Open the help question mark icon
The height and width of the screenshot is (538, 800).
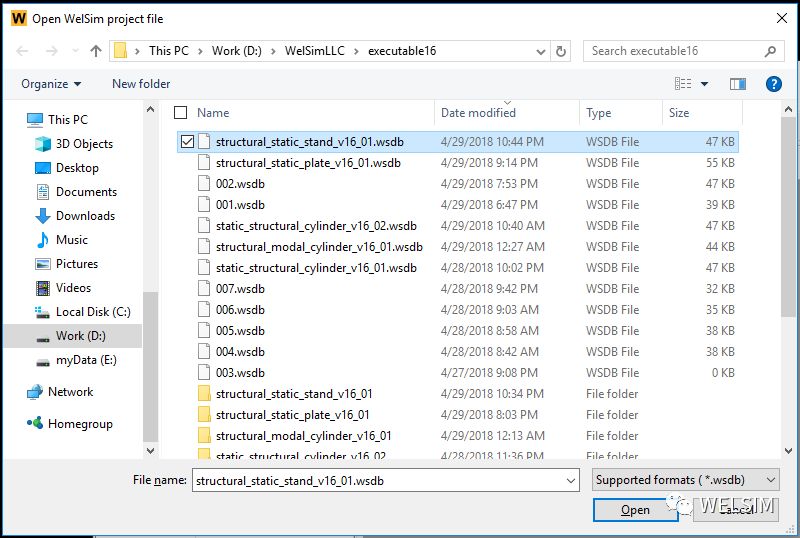773,84
